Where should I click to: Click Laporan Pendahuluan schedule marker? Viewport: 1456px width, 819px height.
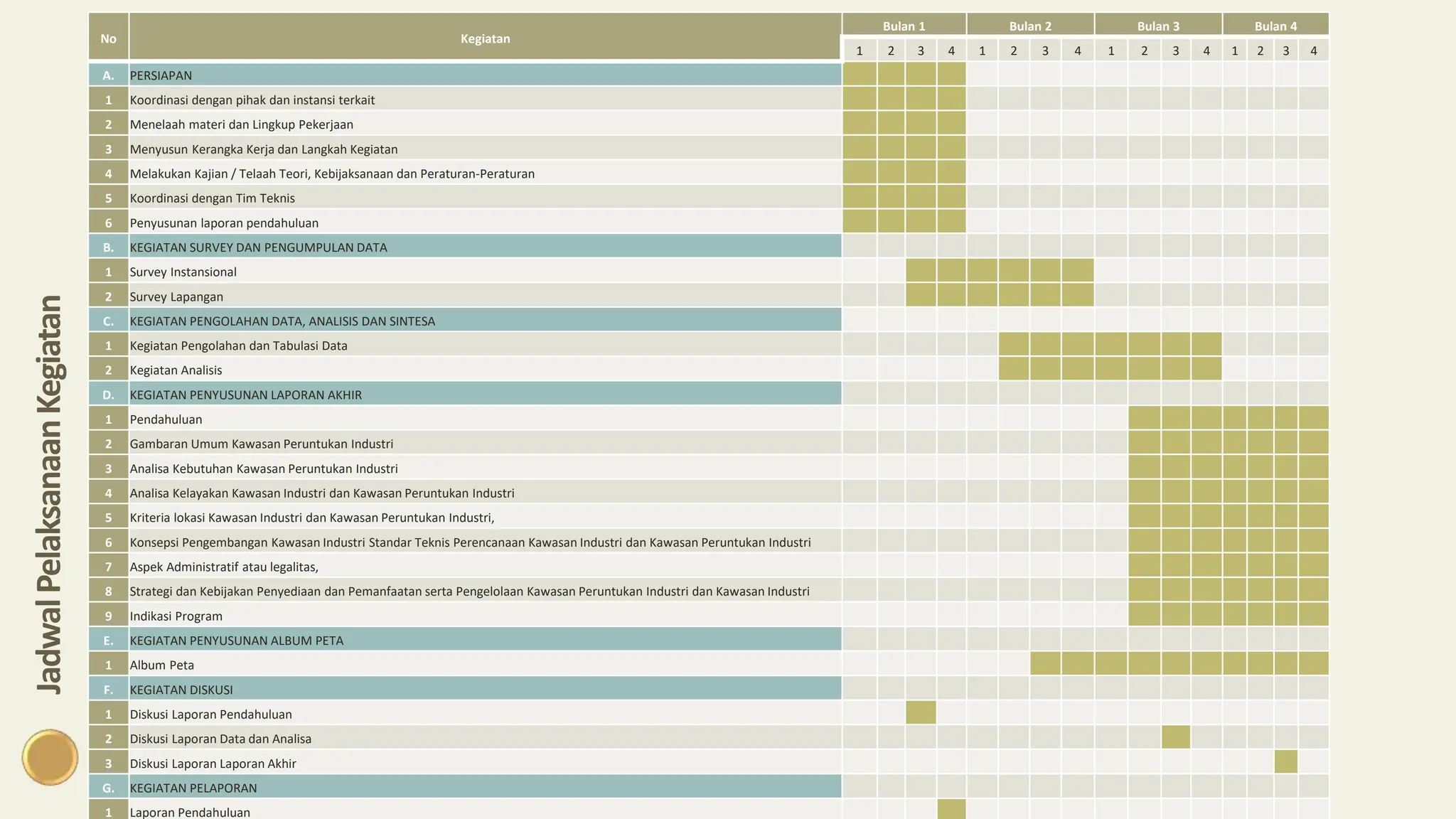point(951,810)
